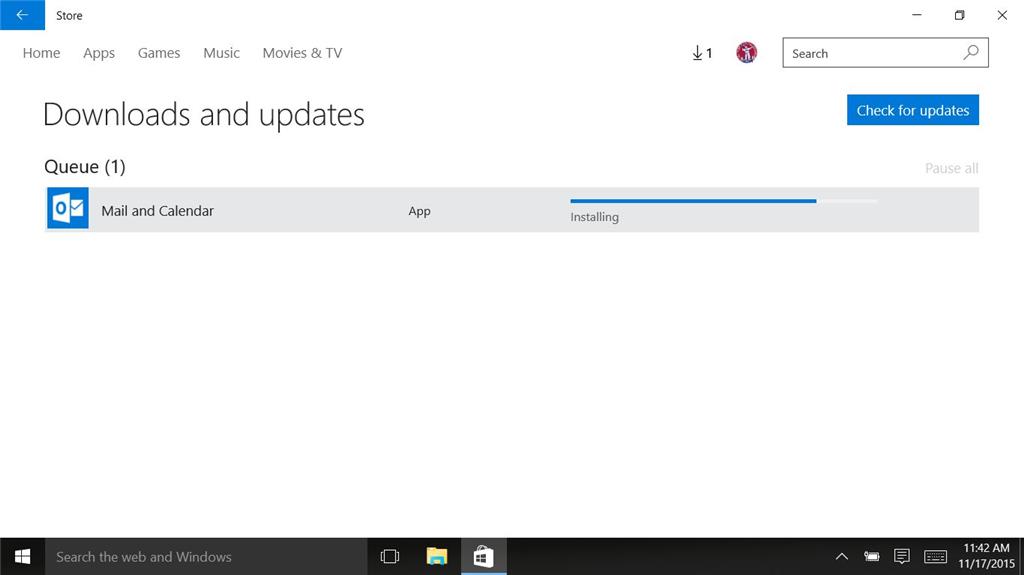
Task: Click the App type label
Action: 419,211
